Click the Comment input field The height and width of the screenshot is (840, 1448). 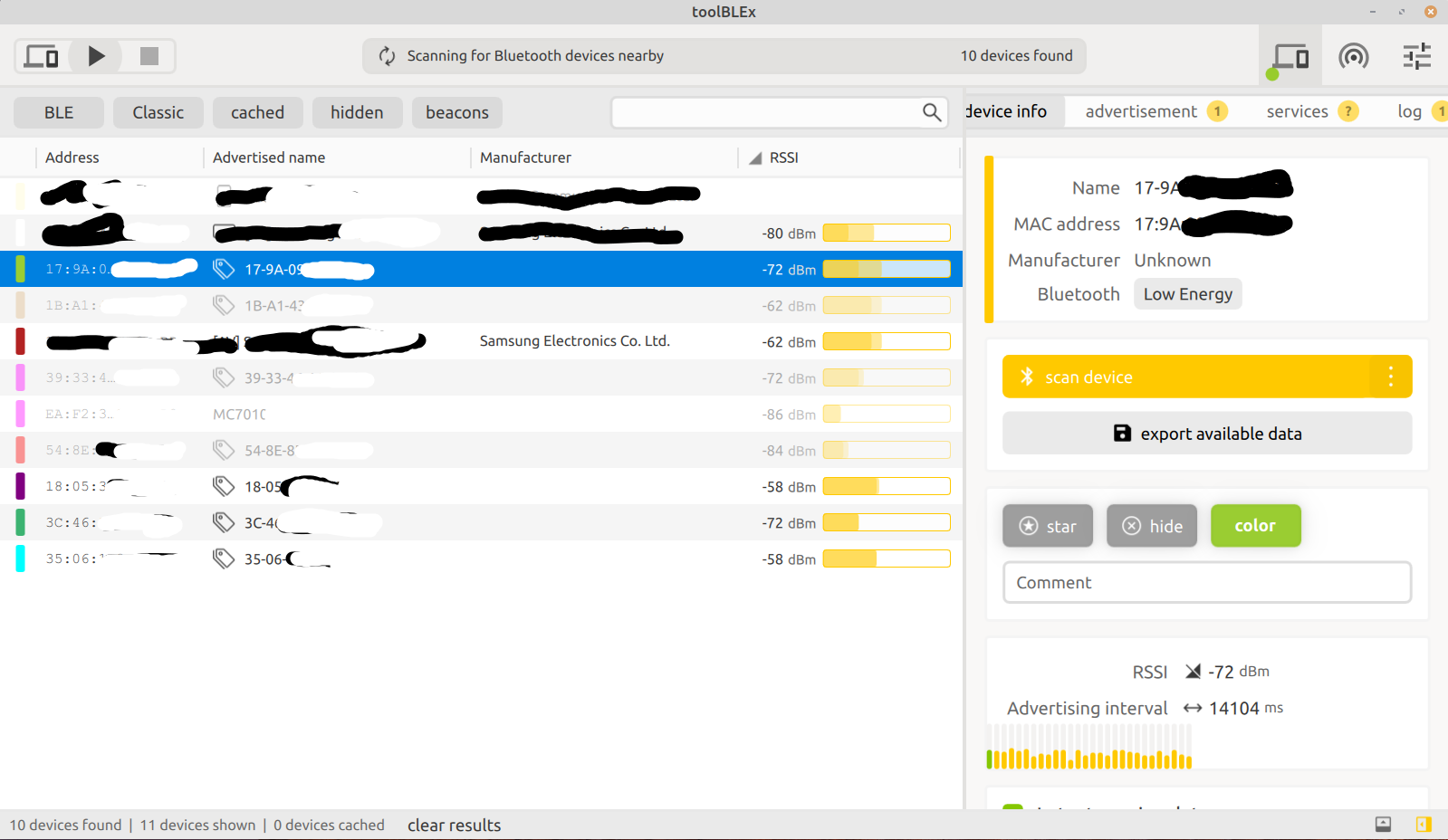pos(1207,582)
